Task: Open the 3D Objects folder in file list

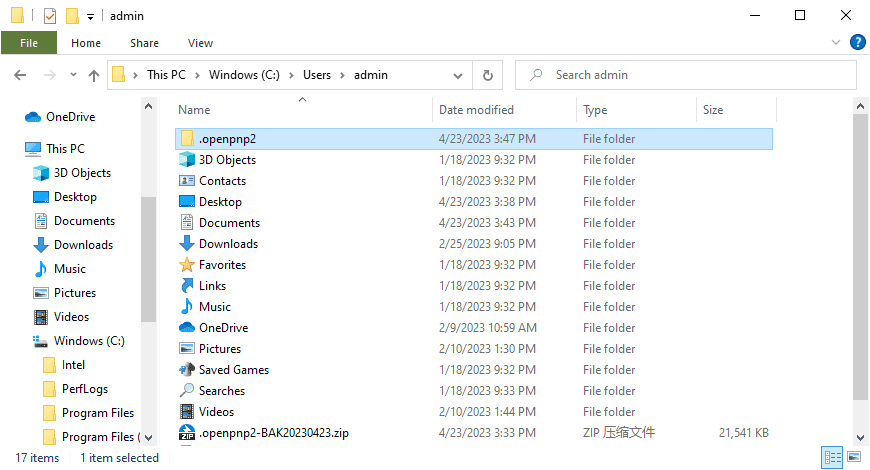Action: pos(227,160)
